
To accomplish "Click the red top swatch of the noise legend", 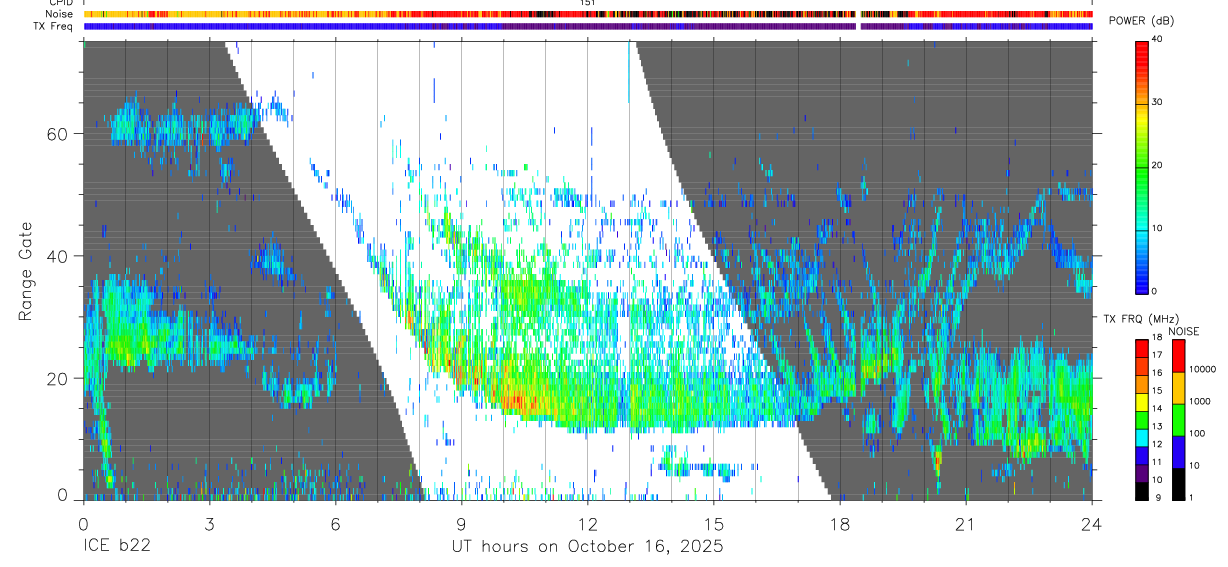I will [1178, 356].
